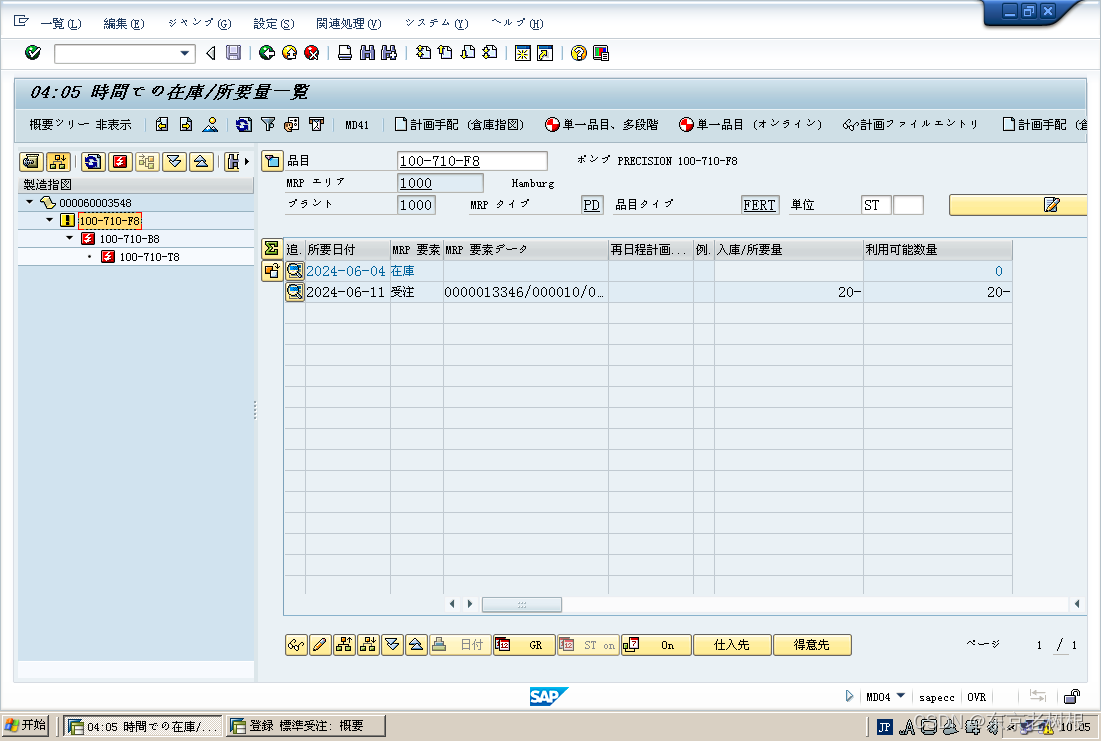Viewport: 1101px width, 741px height.
Task: Open the ジャンプ menu
Action: (x=199, y=23)
